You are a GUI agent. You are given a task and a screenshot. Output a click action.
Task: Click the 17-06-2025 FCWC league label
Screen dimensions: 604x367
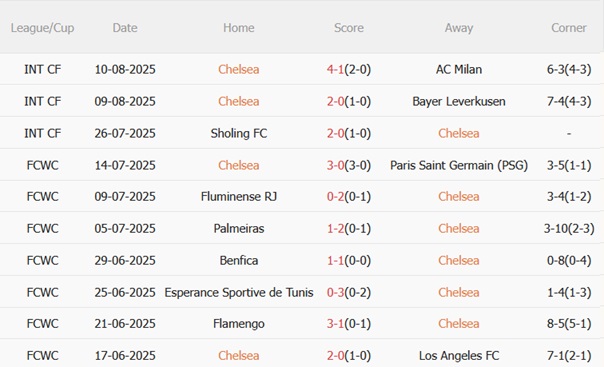pos(42,355)
